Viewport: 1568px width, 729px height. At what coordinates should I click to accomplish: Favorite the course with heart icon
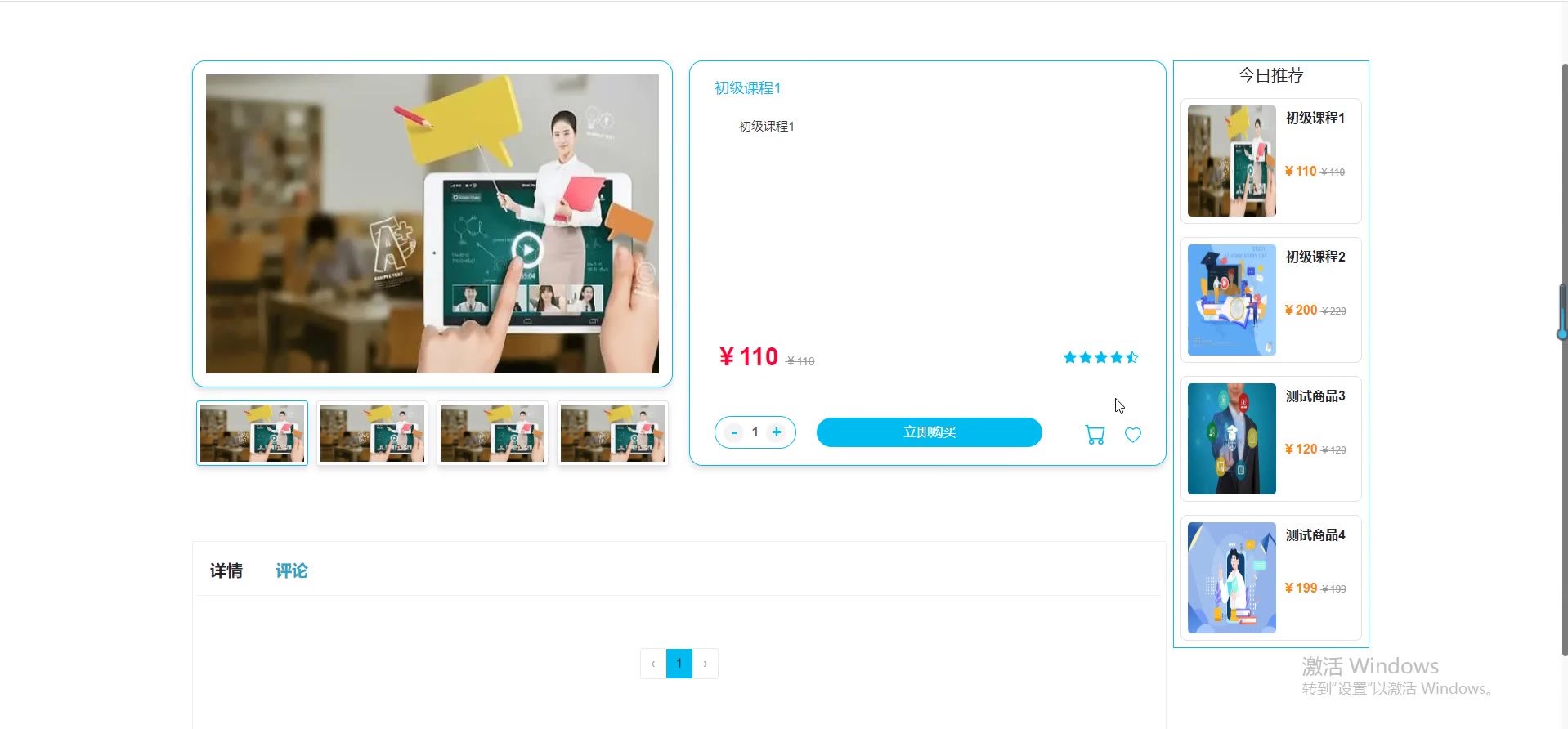1133,435
